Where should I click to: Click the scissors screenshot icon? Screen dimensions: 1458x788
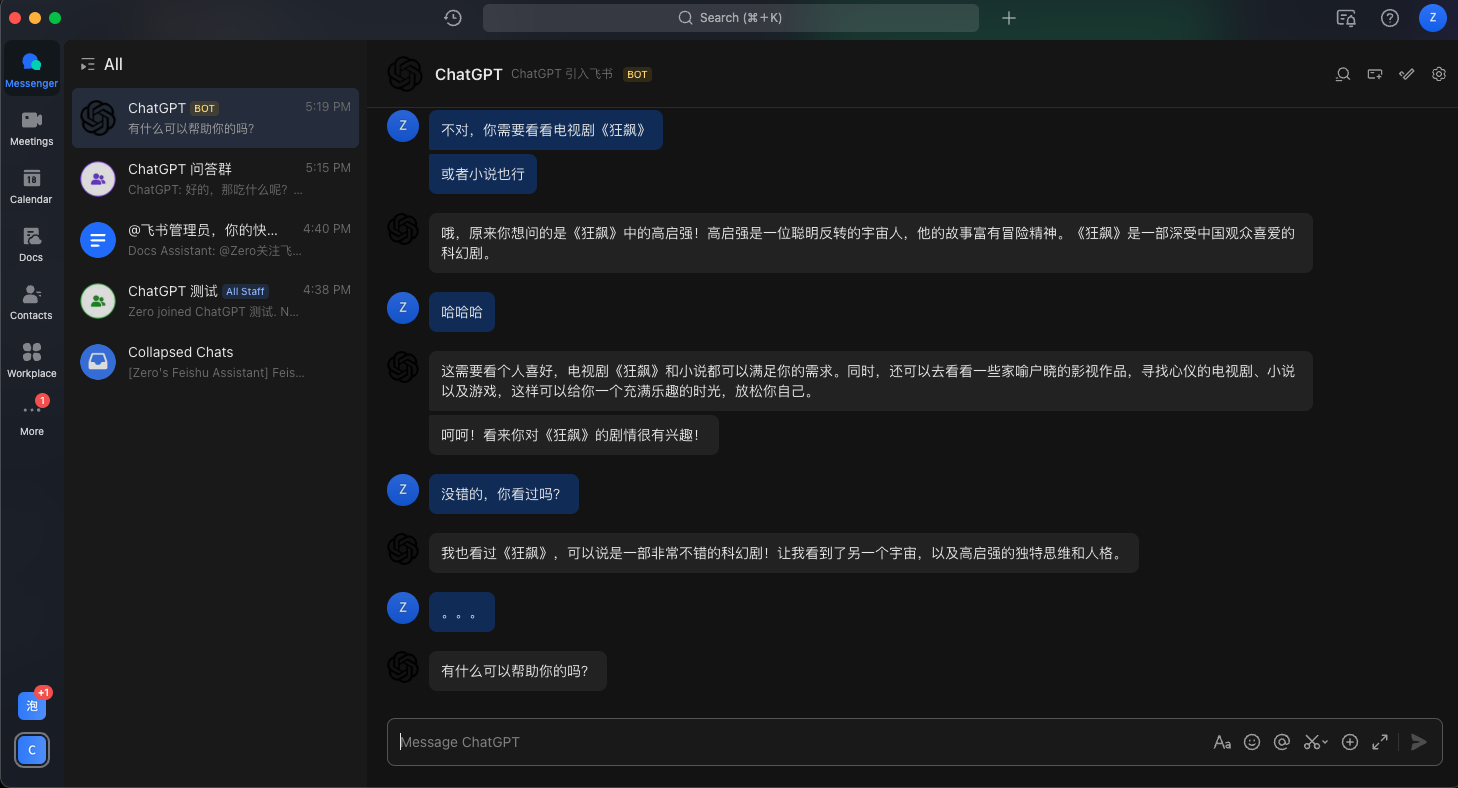[1311, 742]
